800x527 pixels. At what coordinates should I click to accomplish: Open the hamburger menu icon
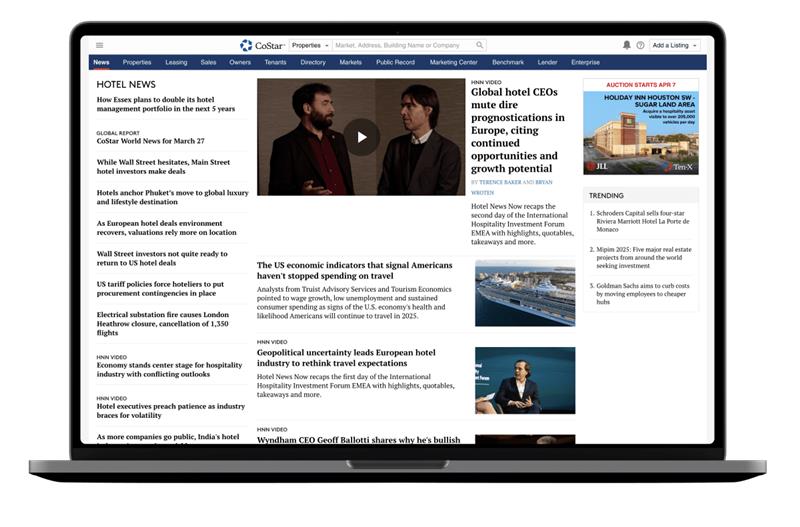(x=99, y=45)
